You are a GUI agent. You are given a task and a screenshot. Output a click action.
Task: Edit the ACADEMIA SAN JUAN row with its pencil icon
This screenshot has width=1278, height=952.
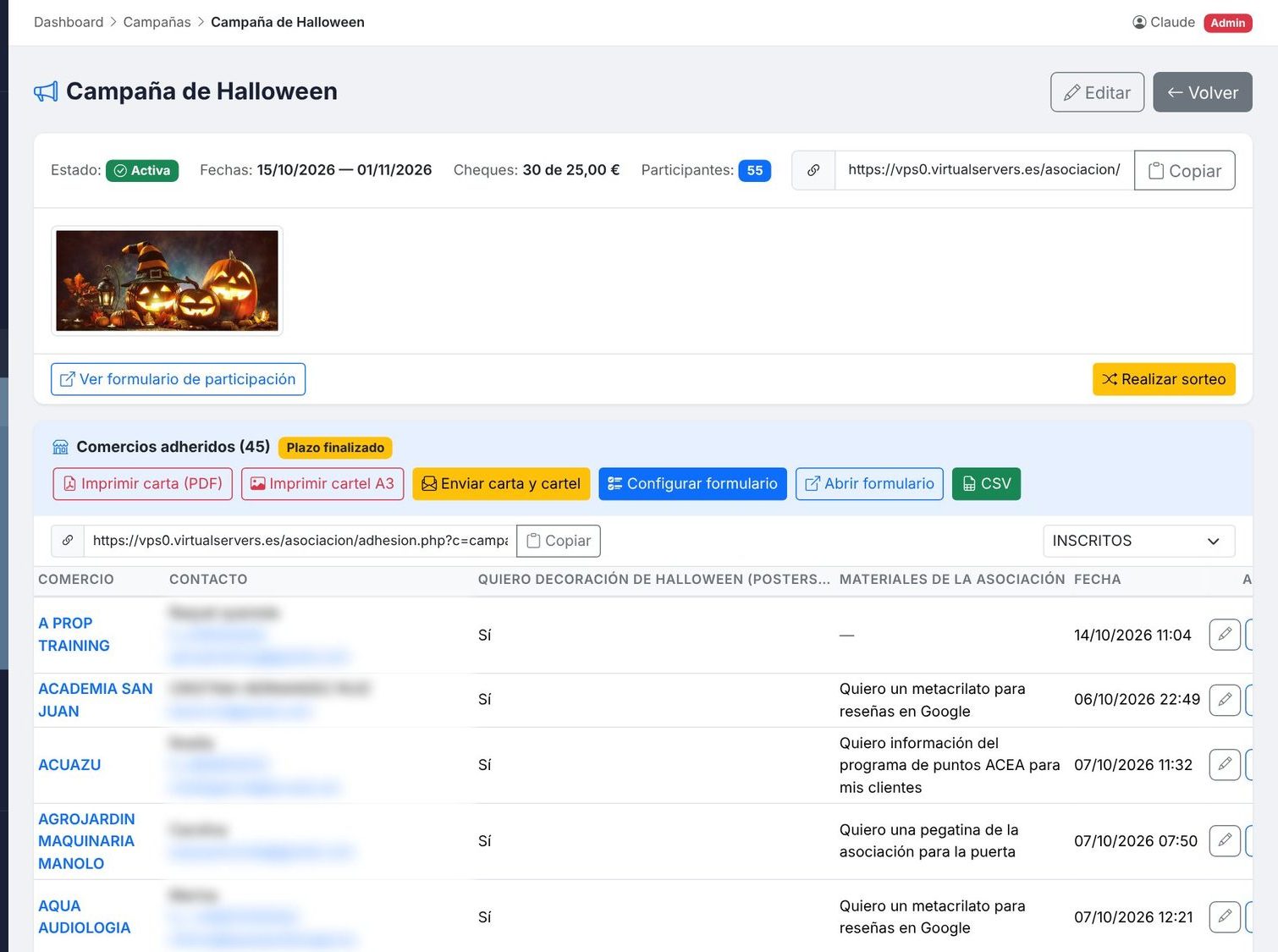pyautogui.click(x=1225, y=700)
